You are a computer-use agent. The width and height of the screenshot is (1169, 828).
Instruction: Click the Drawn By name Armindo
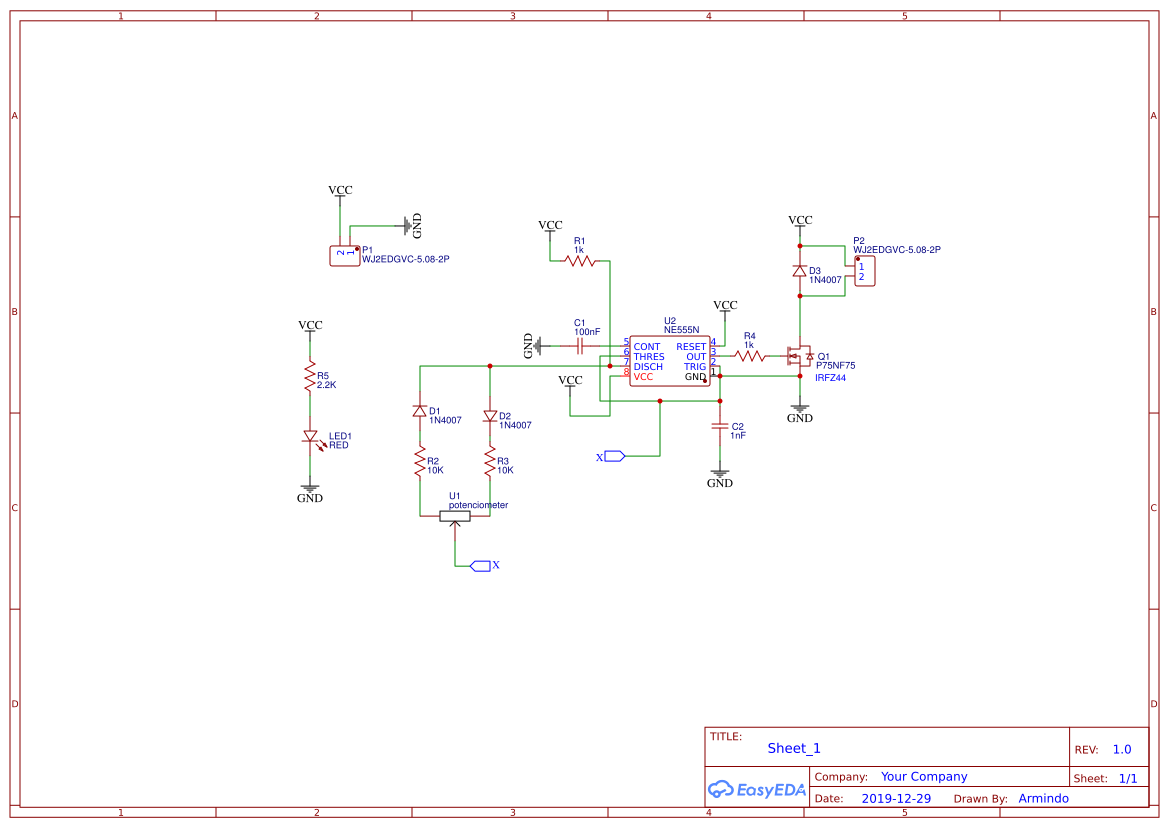click(x=1044, y=798)
